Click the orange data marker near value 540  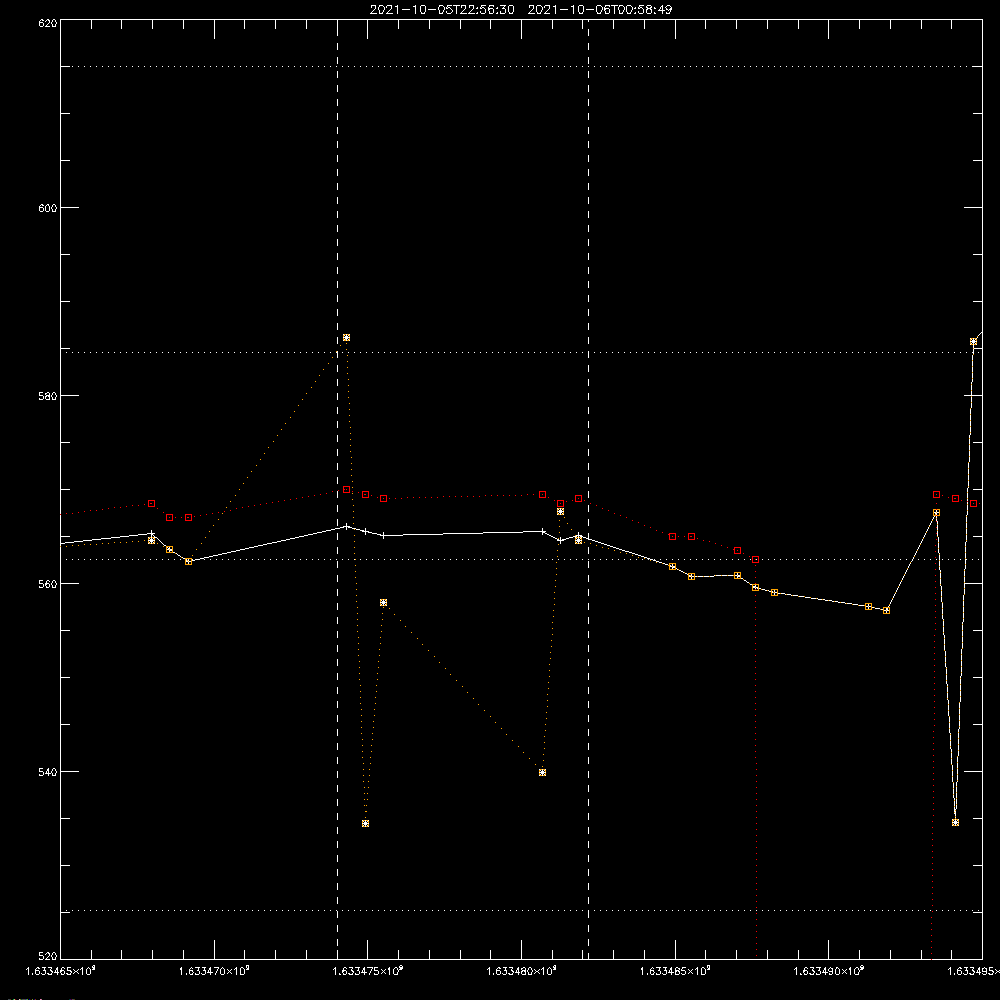point(543,772)
